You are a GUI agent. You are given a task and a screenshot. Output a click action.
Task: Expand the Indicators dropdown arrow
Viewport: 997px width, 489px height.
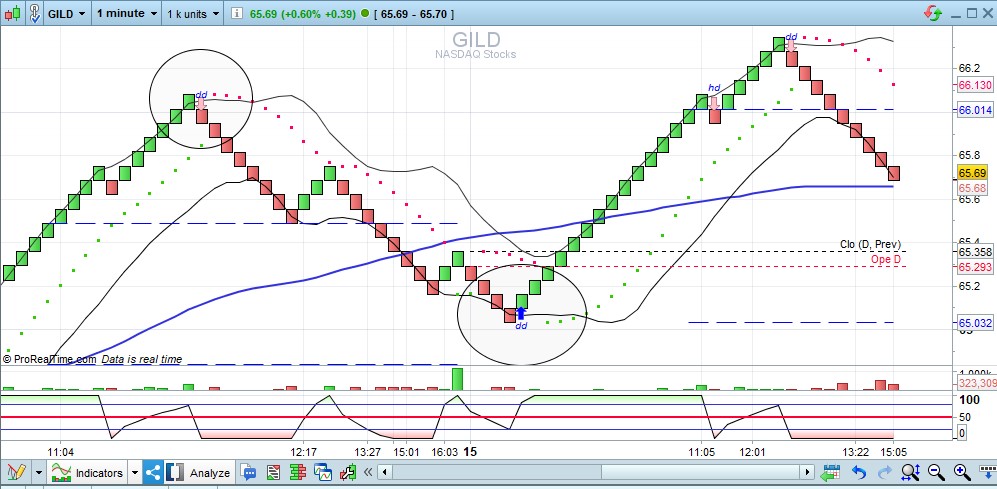point(134,472)
